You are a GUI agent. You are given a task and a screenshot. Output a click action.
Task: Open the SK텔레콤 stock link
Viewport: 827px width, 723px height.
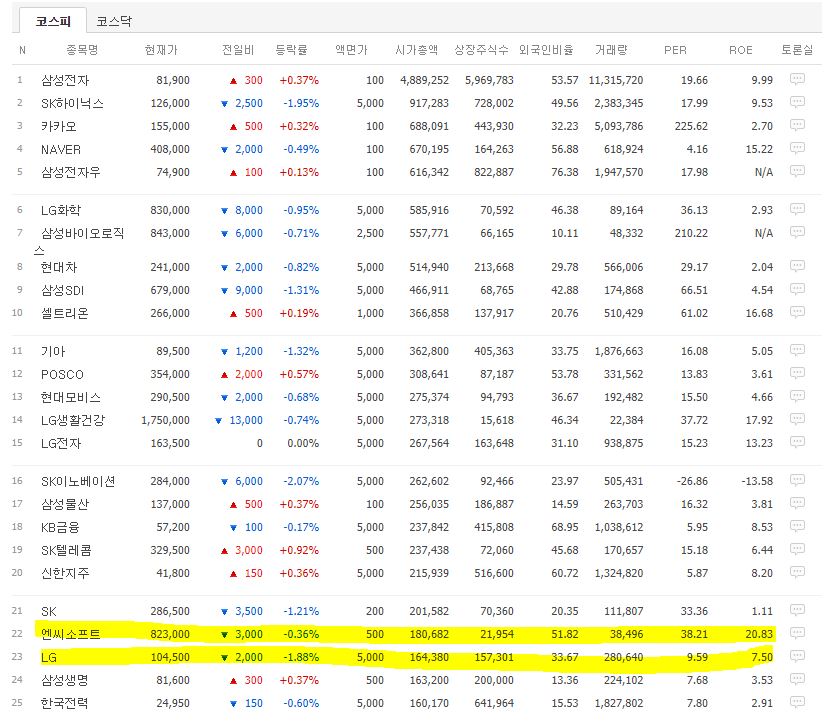(x=66, y=551)
